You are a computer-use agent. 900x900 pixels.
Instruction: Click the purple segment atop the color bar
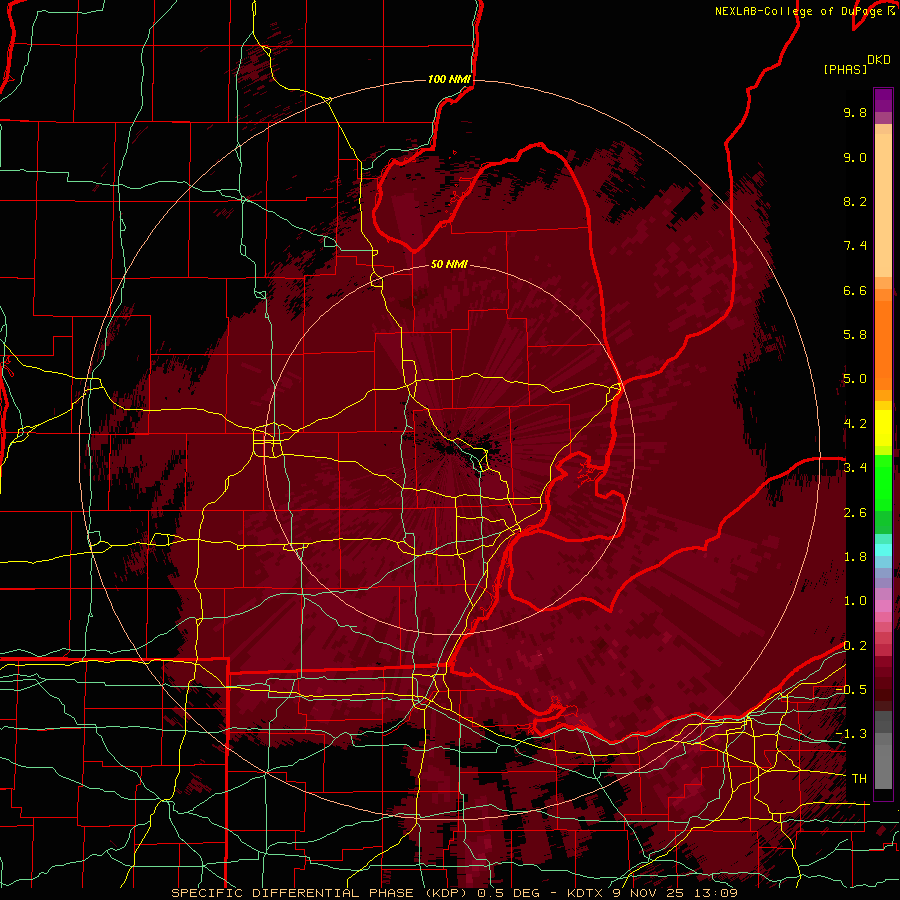coord(883,101)
